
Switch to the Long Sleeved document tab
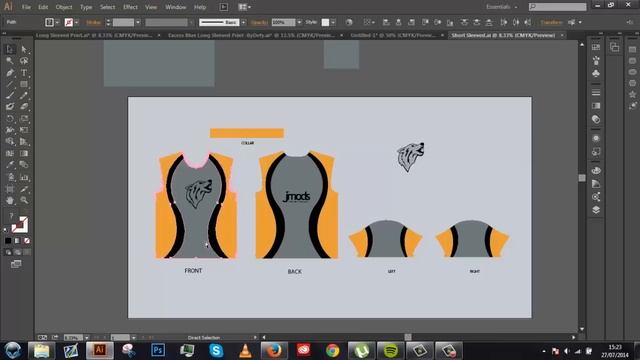94,36
